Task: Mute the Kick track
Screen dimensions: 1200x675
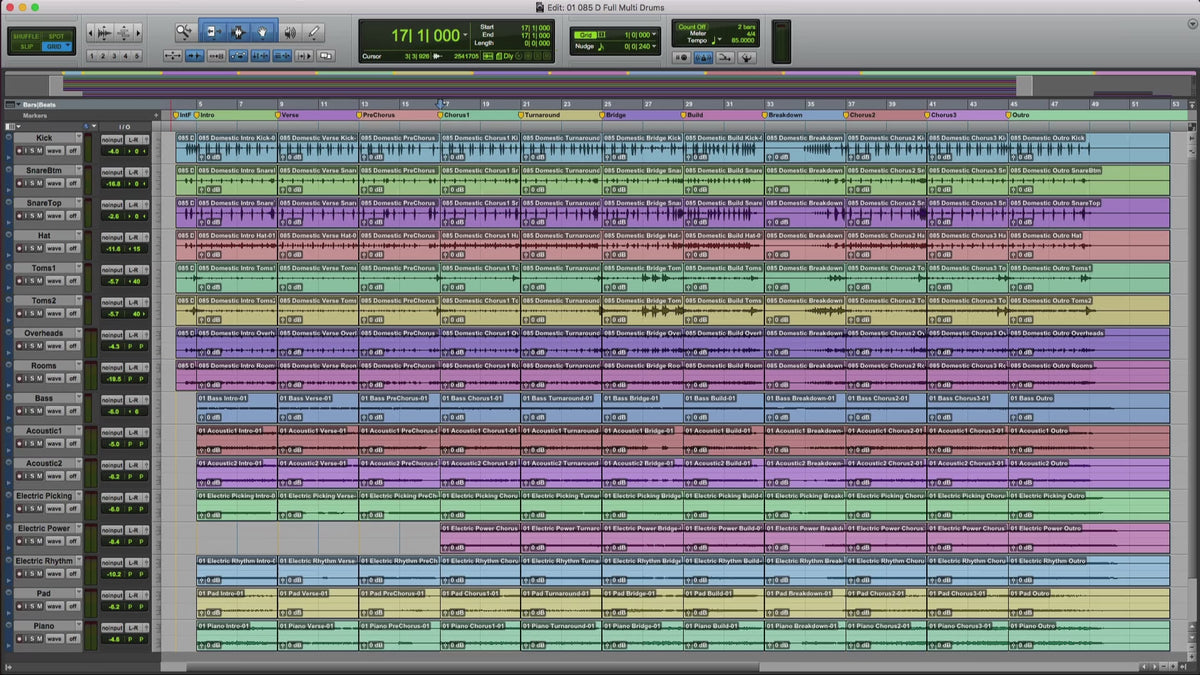Action: pos(40,151)
